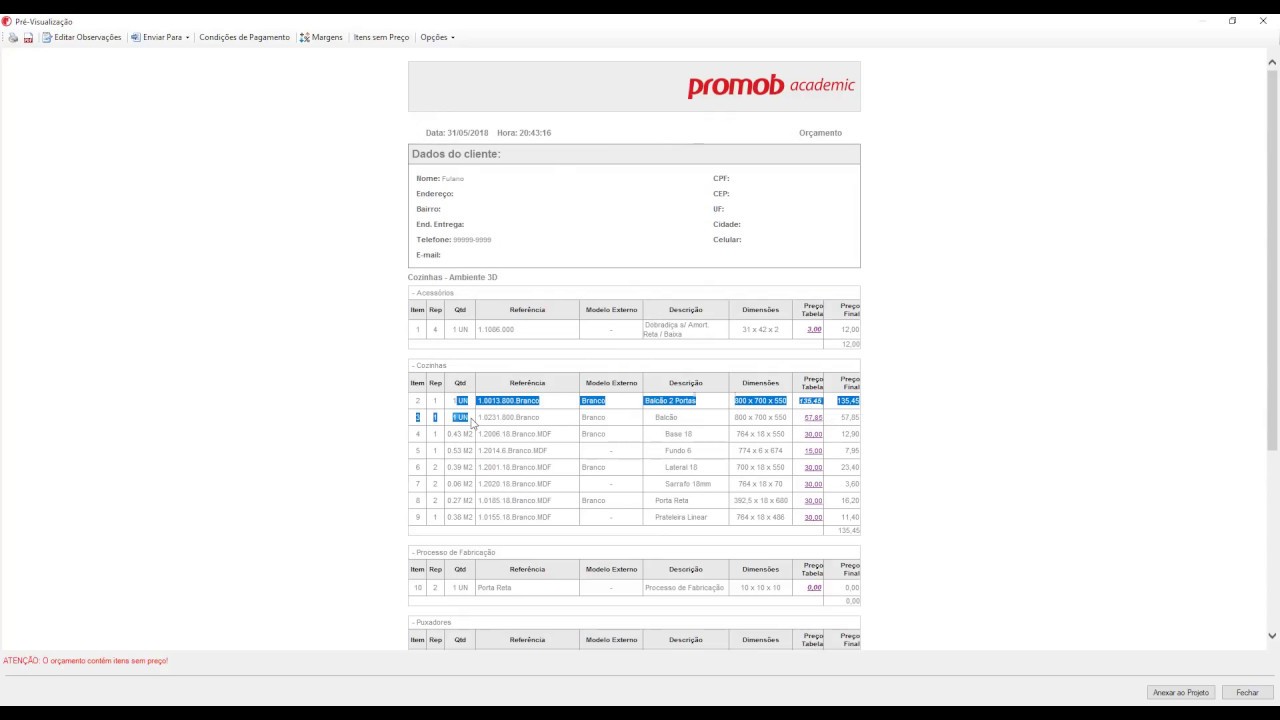Click reference 1.2020.18.Branco.MDF
1280x720 pixels.
point(514,484)
